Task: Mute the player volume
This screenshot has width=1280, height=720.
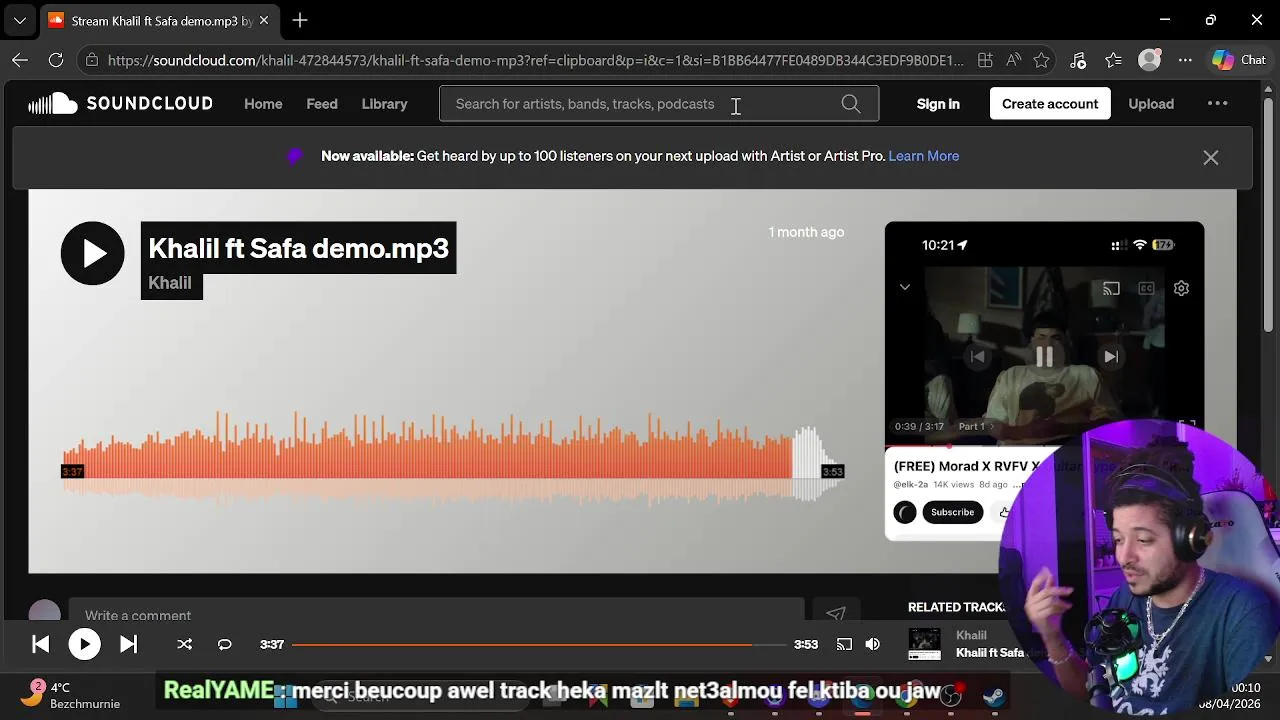Action: click(x=873, y=645)
